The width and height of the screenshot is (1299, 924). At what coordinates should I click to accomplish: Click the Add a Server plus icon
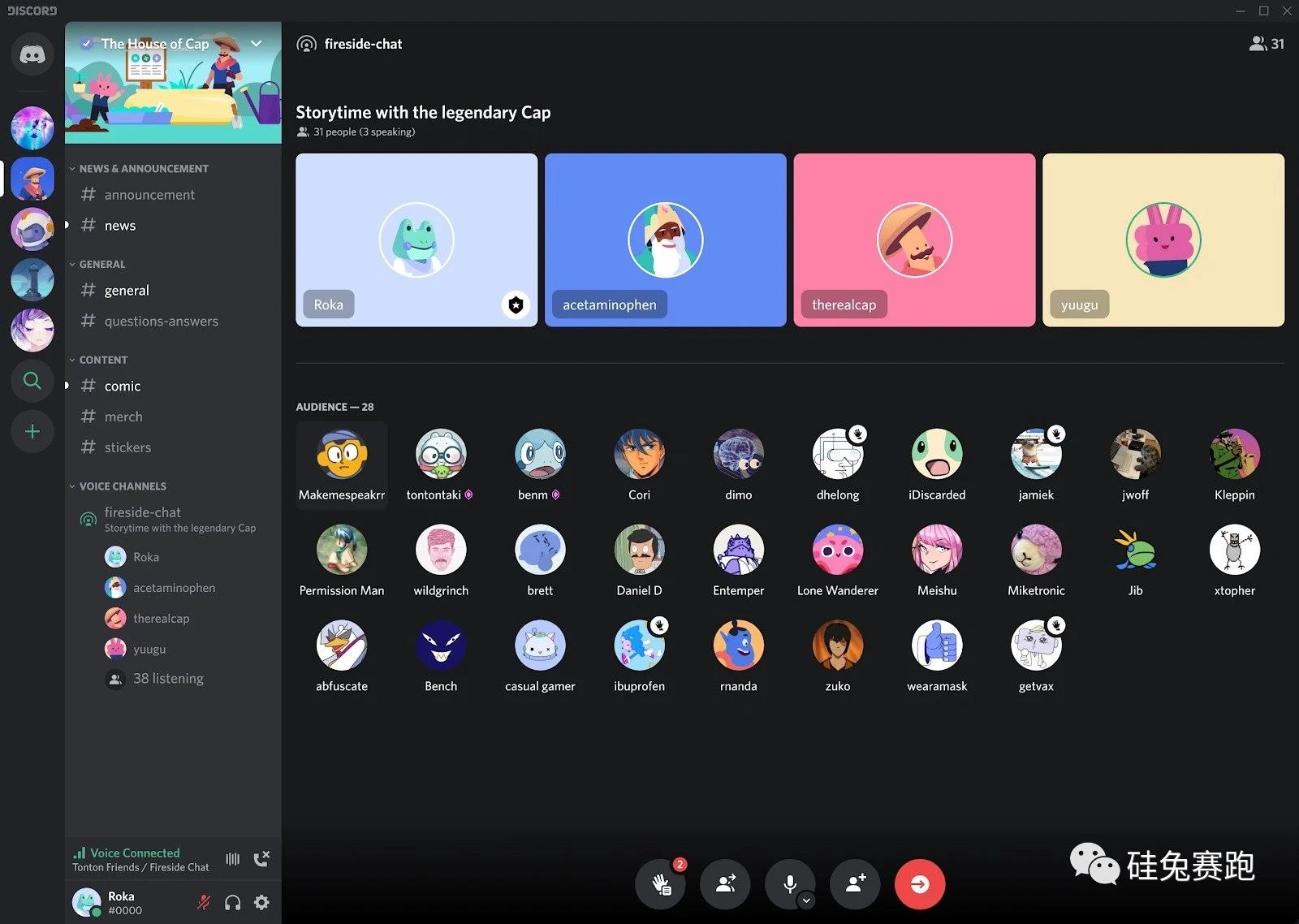point(32,431)
